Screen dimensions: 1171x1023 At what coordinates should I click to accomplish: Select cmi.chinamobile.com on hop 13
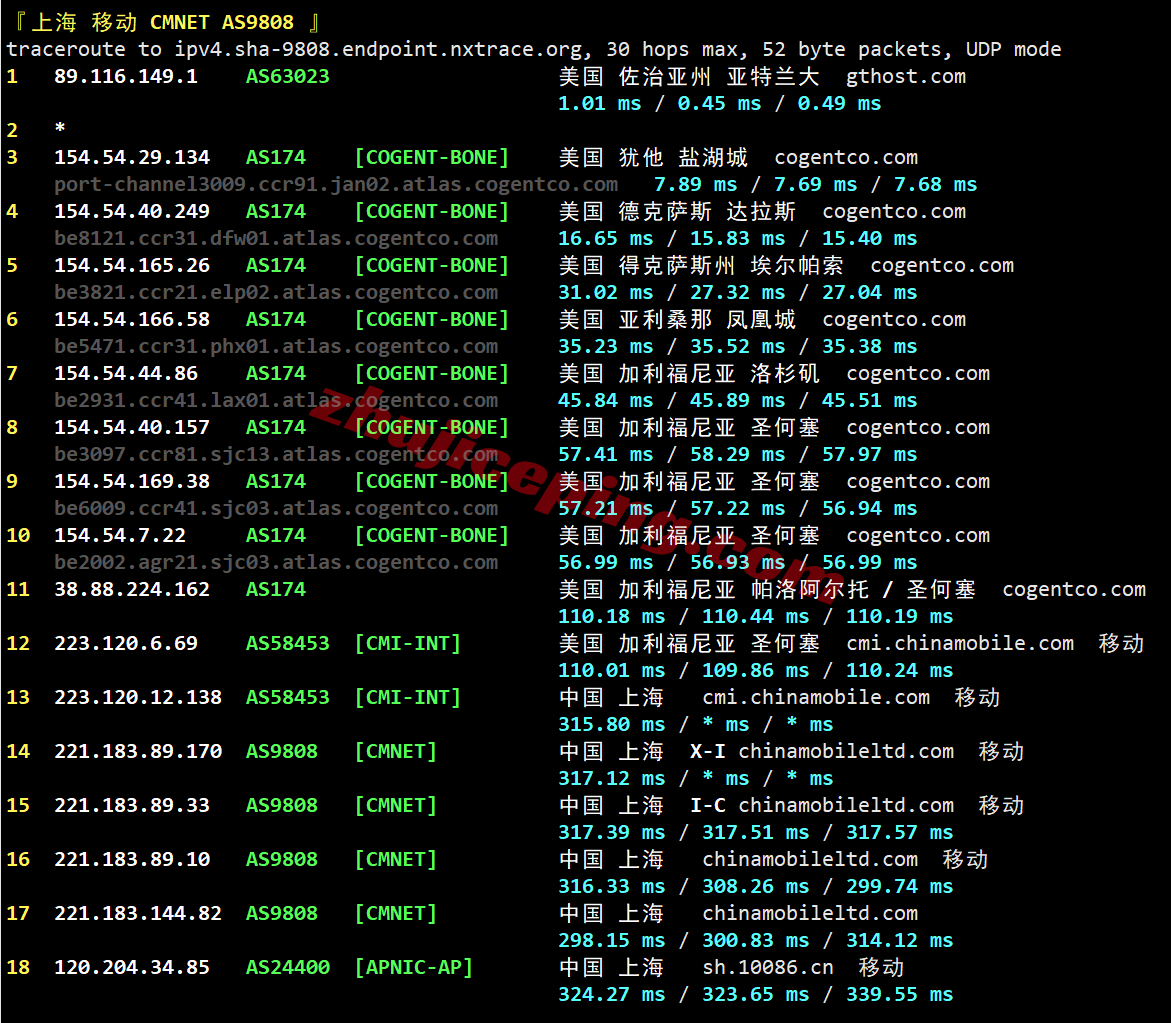(x=816, y=697)
